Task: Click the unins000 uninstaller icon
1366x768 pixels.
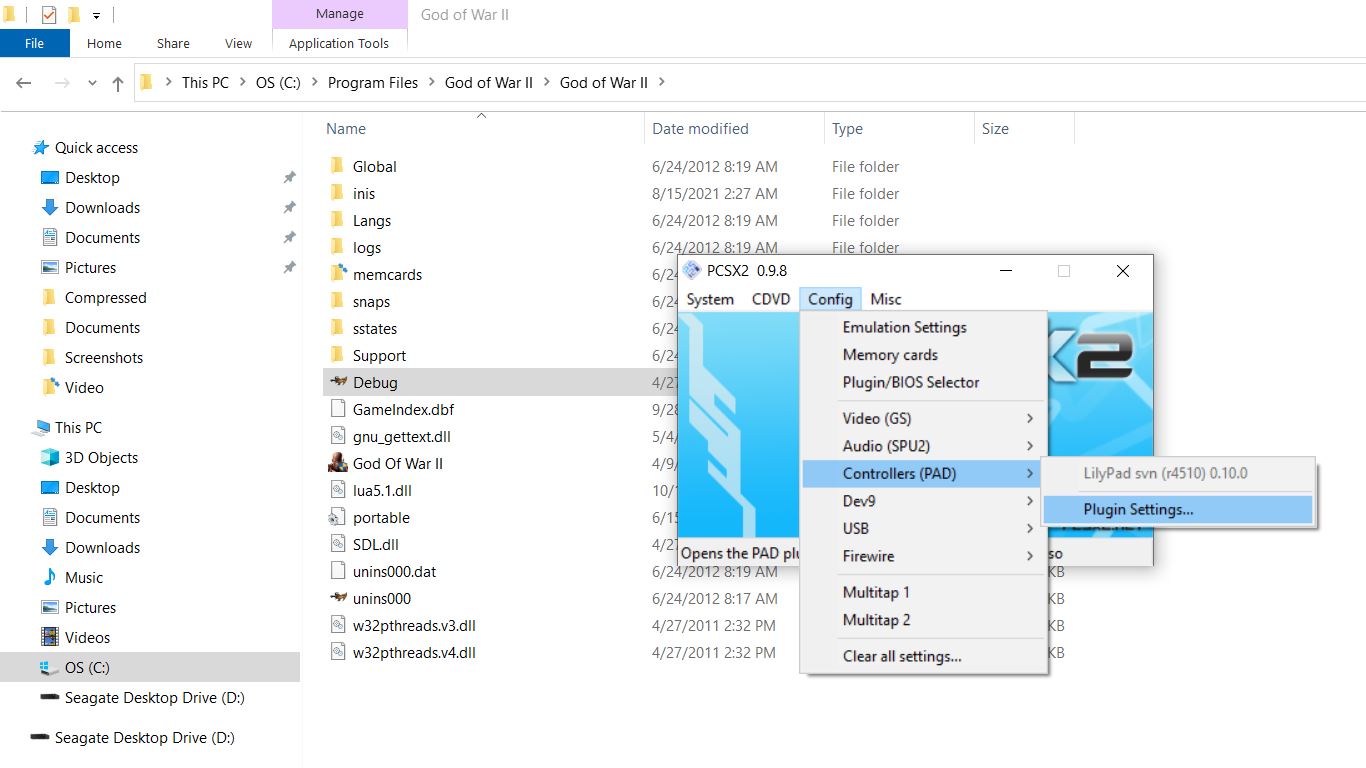Action: (338, 598)
